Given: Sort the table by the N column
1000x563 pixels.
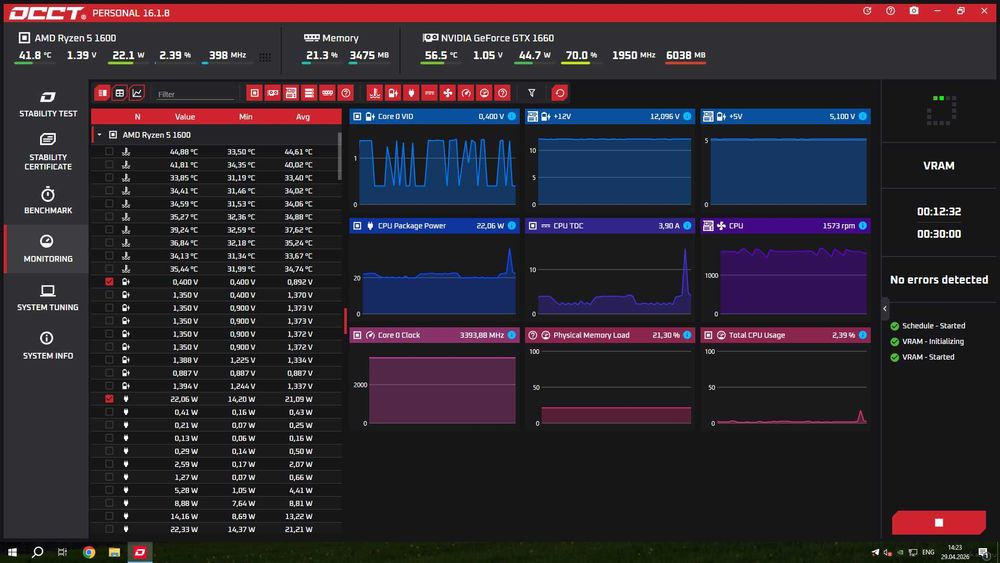Looking at the screenshot, I should [137, 117].
